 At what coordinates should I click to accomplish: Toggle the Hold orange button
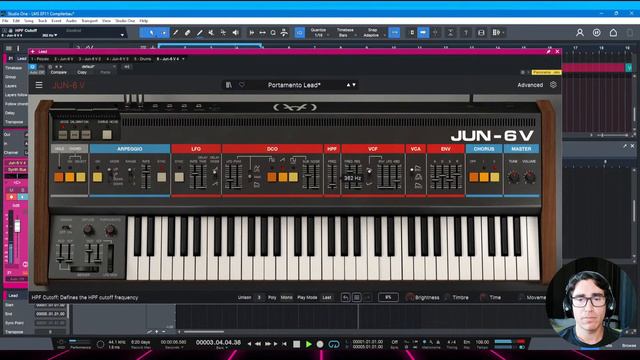59,177
